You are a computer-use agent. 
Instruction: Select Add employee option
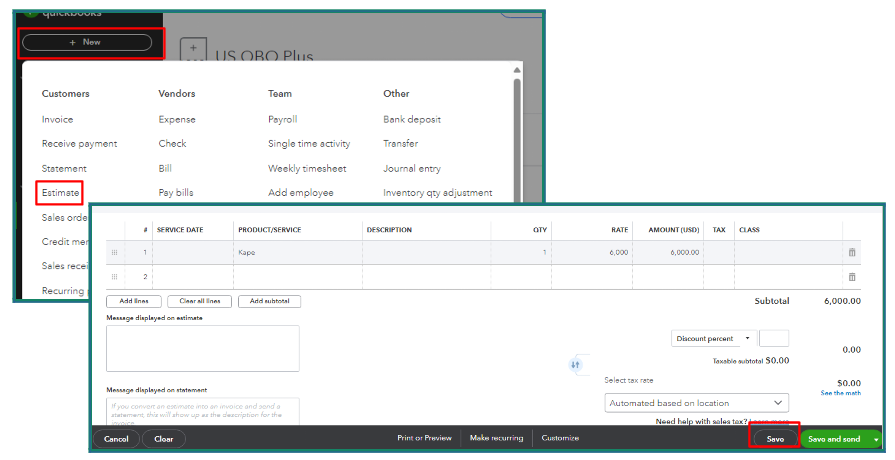point(301,193)
